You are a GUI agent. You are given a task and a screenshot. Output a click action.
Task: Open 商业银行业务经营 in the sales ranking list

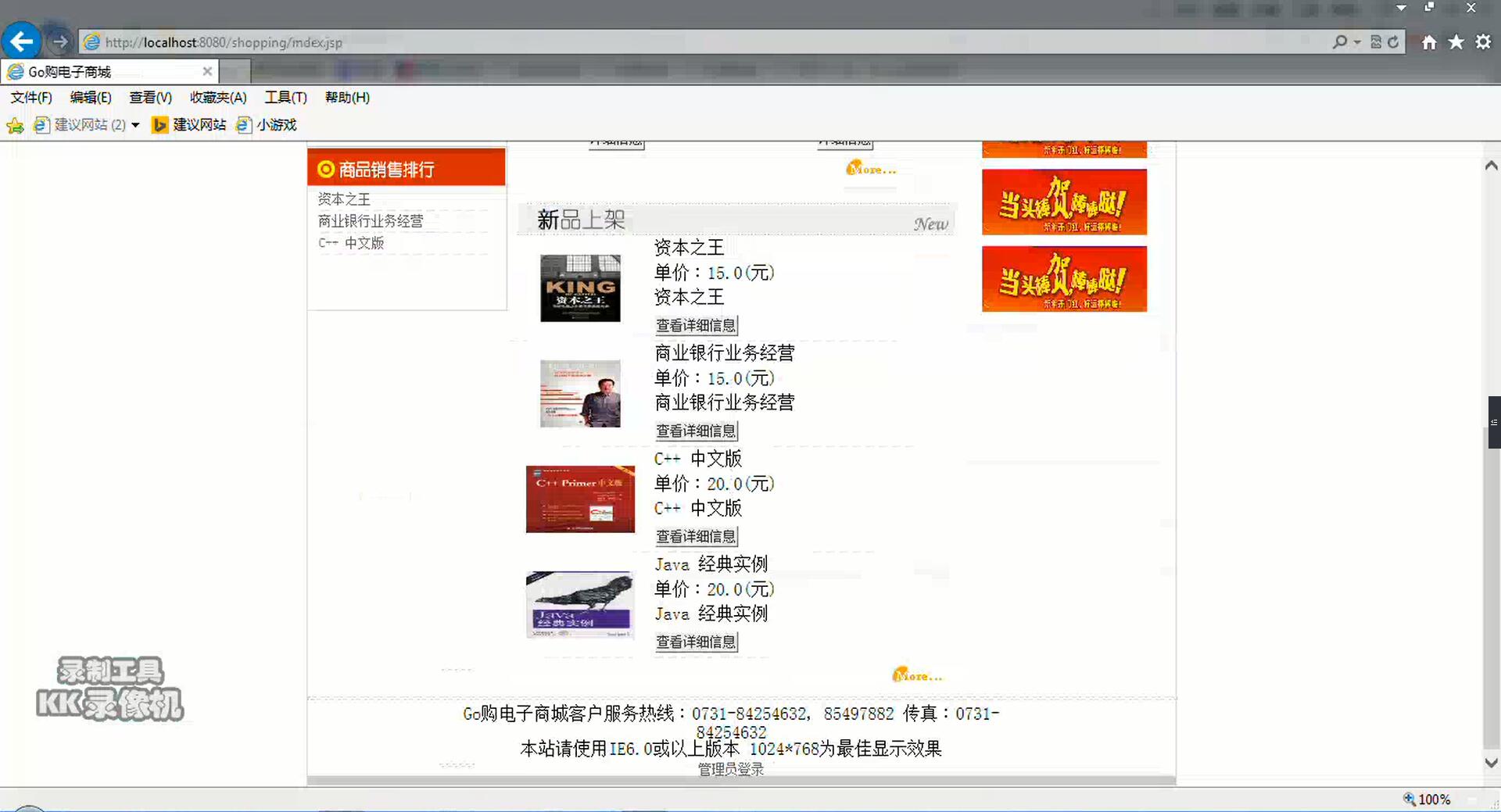pyautogui.click(x=371, y=221)
